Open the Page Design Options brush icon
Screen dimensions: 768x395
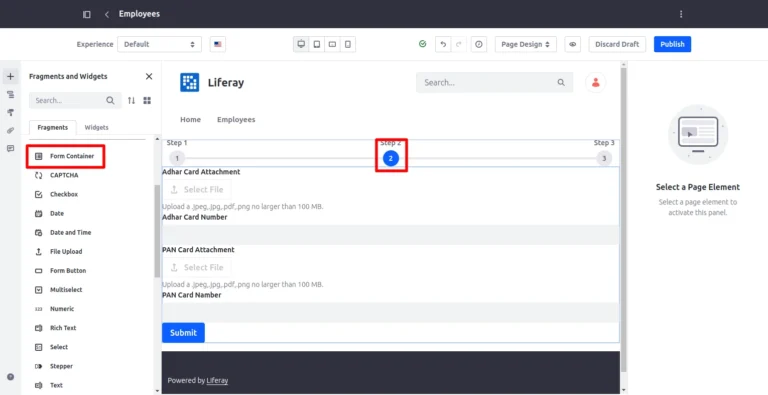(x=10, y=113)
